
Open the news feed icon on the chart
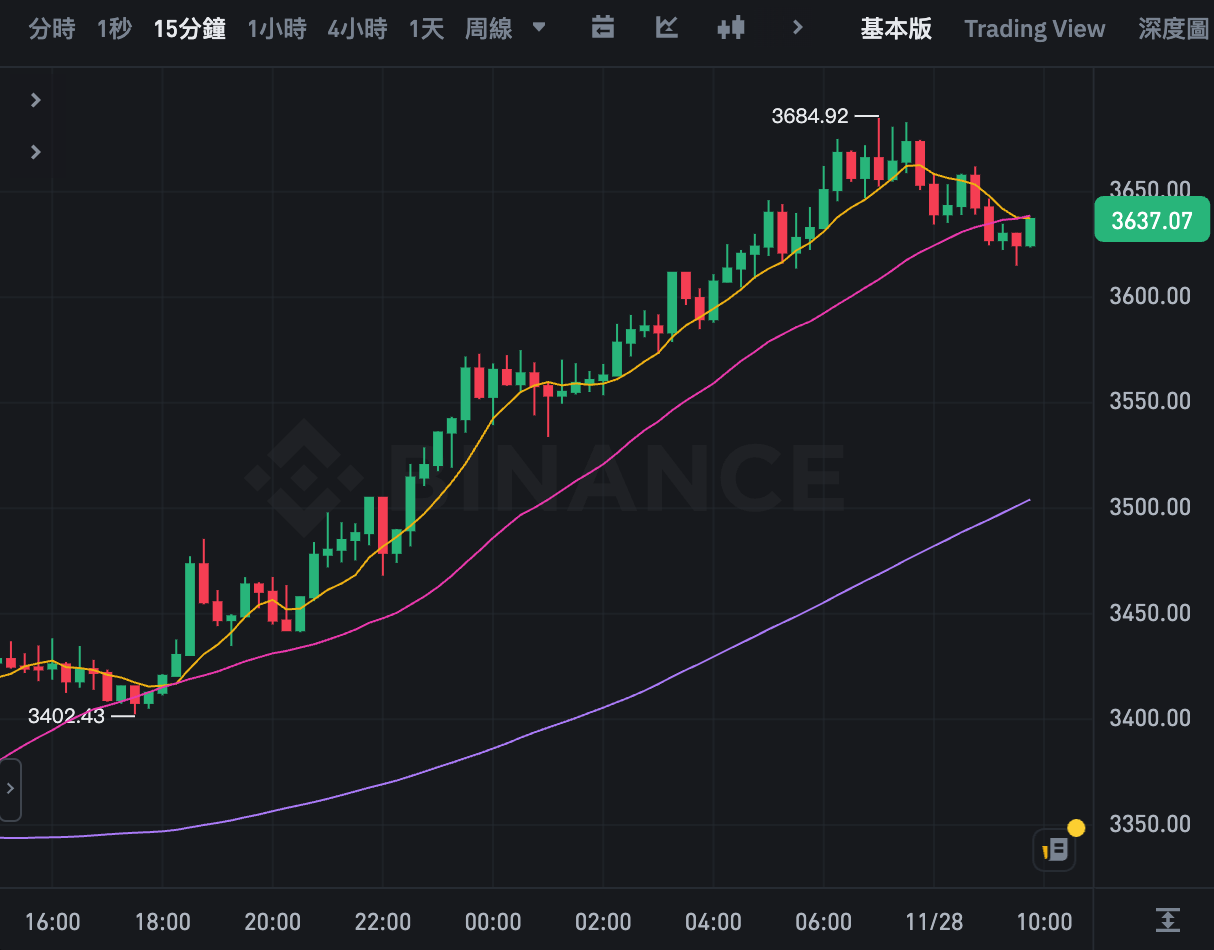coord(1054,851)
